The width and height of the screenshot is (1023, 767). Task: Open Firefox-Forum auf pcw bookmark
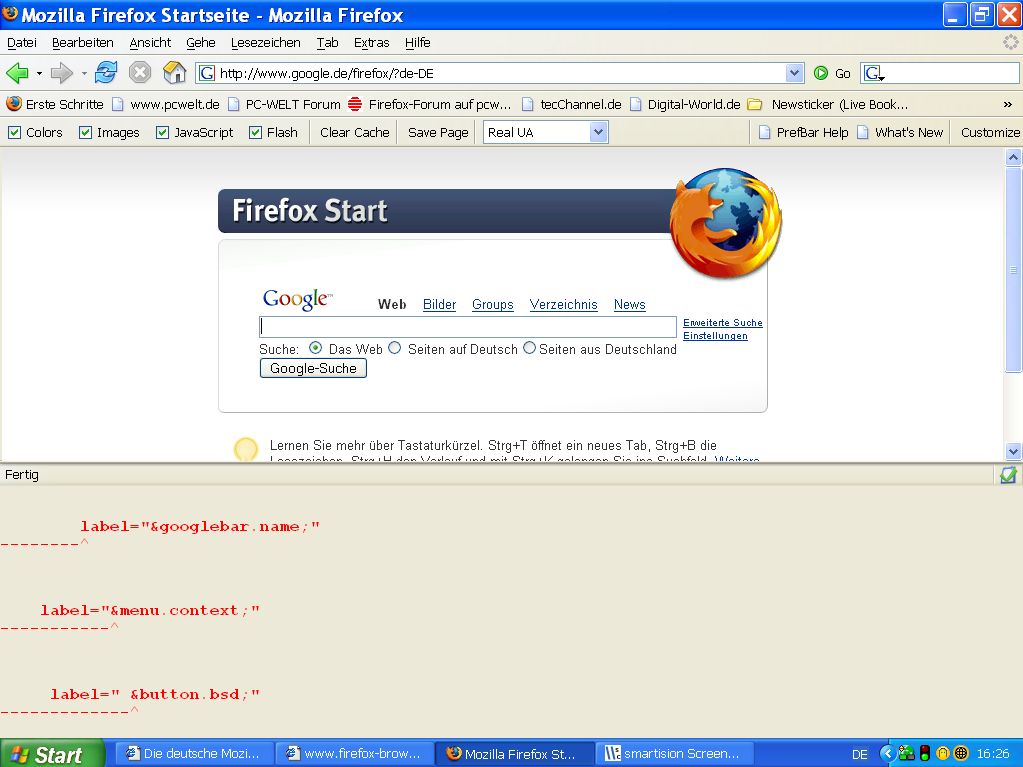coord(429,104)
